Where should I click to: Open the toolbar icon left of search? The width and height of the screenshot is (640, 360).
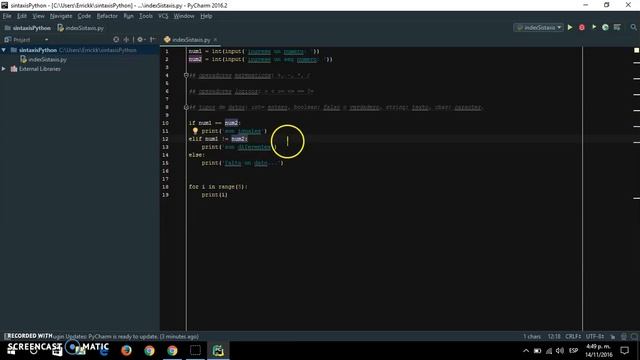[x=617, y=27]
